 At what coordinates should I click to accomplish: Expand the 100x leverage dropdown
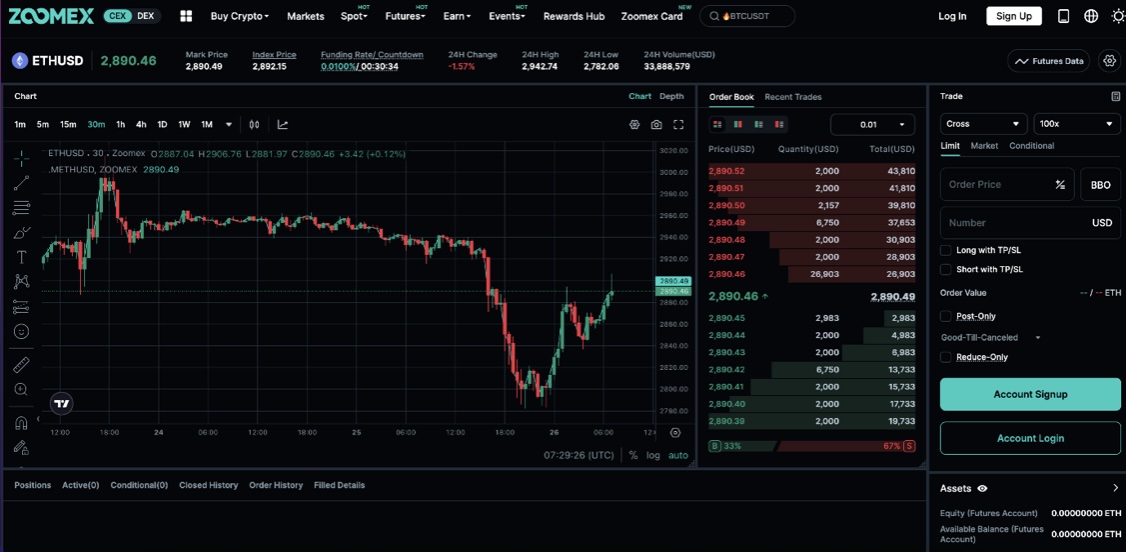pyautogui.click(x=1076, y=124)
